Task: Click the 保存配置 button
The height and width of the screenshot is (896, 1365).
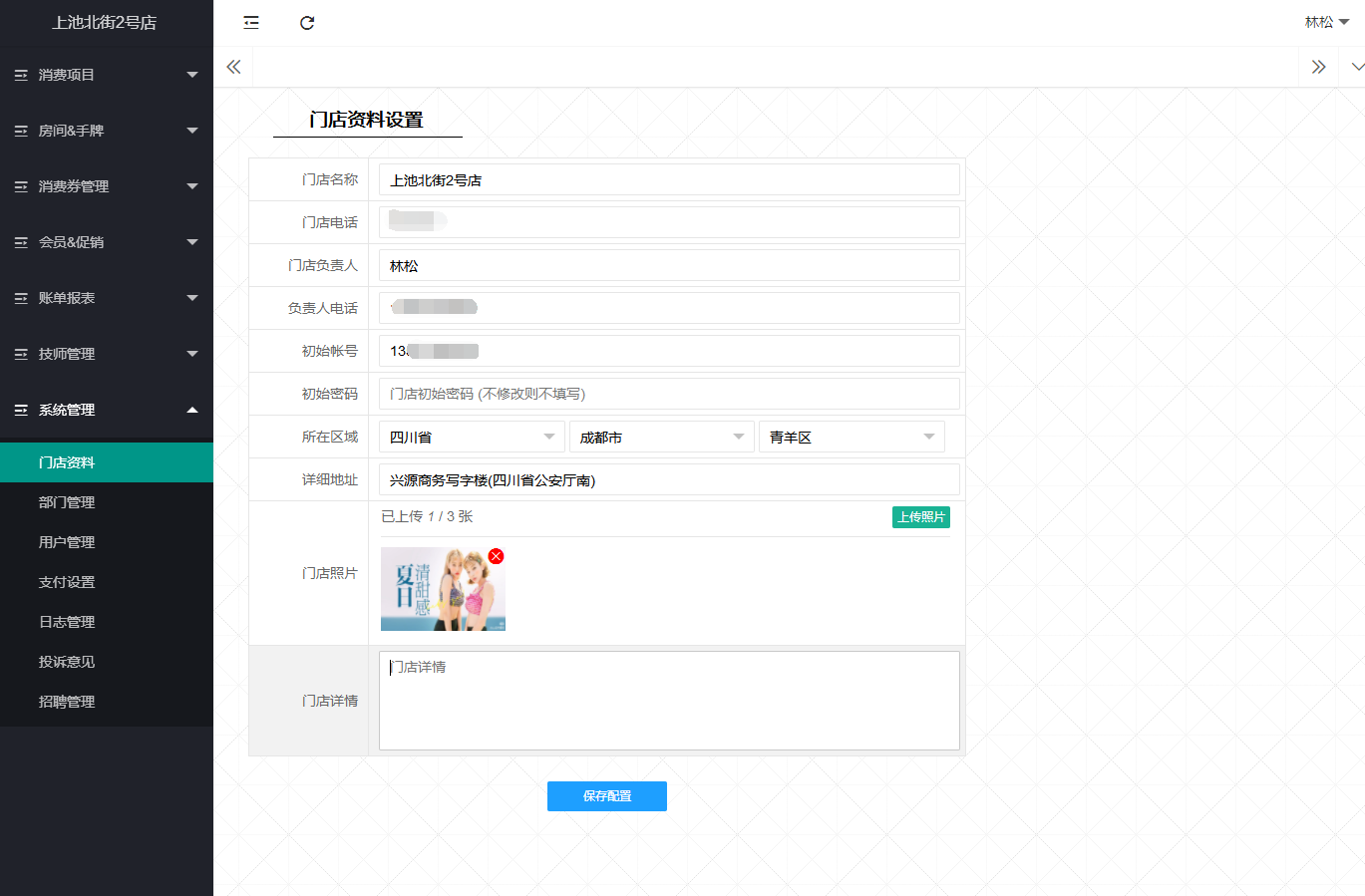Action: [606, 796]
